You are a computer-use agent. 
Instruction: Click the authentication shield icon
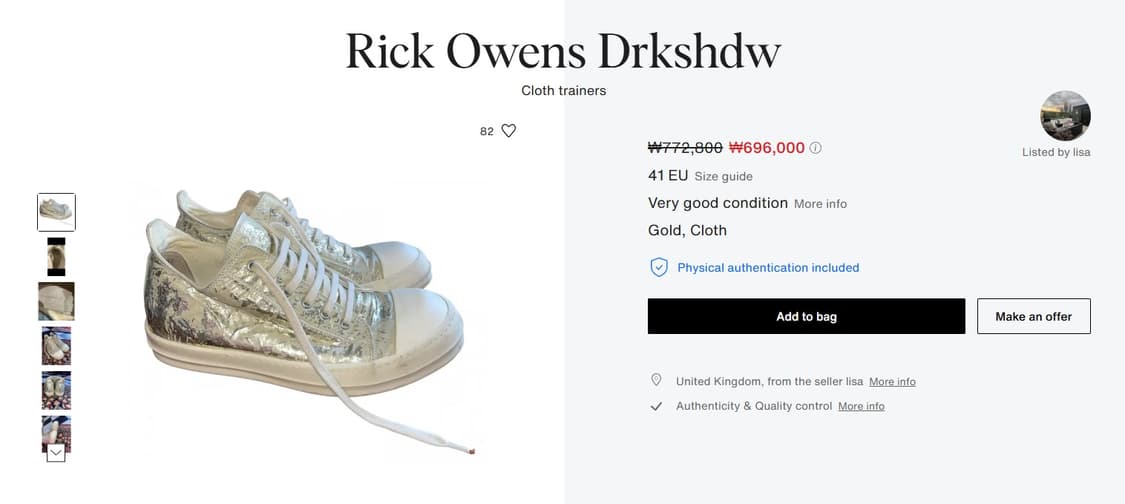click(658, 267)
